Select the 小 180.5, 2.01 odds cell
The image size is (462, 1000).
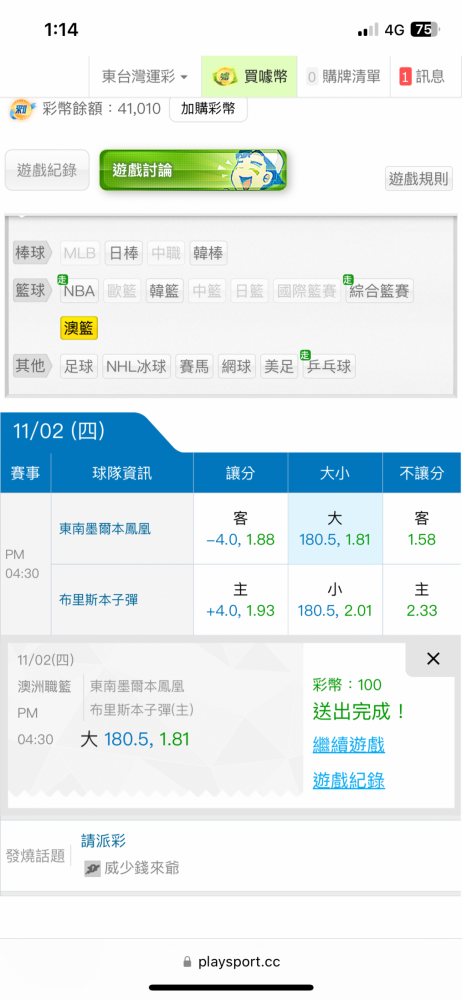335,599
